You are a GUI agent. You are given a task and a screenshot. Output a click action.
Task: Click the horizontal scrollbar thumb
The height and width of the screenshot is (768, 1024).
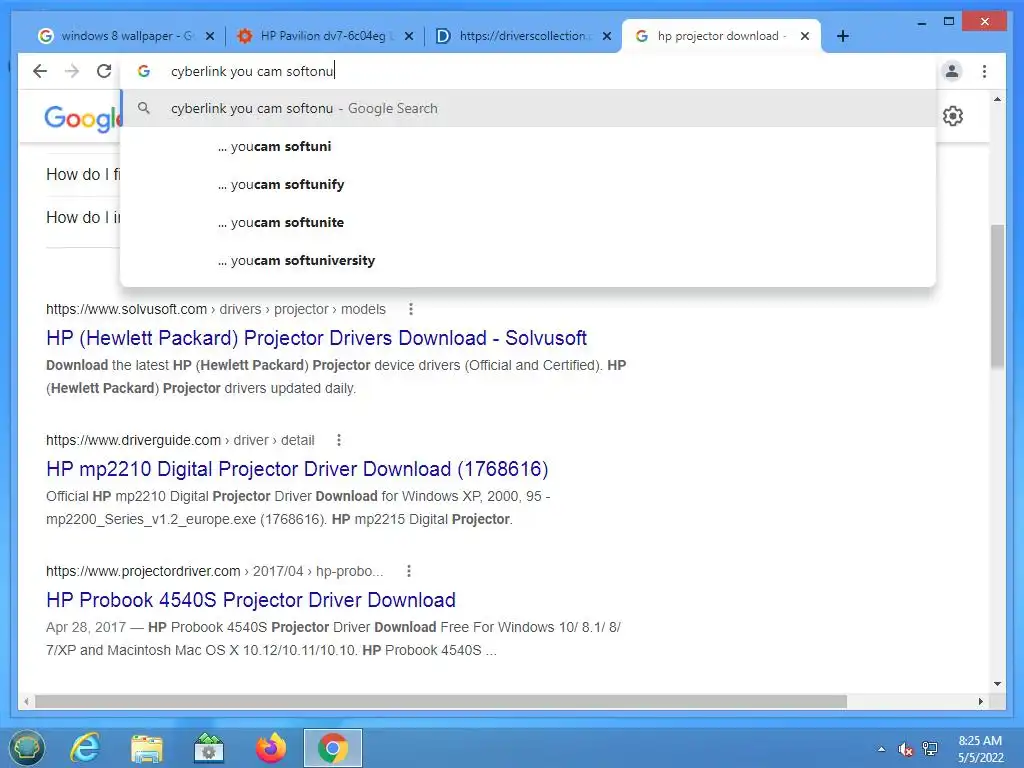pos(441,701)
